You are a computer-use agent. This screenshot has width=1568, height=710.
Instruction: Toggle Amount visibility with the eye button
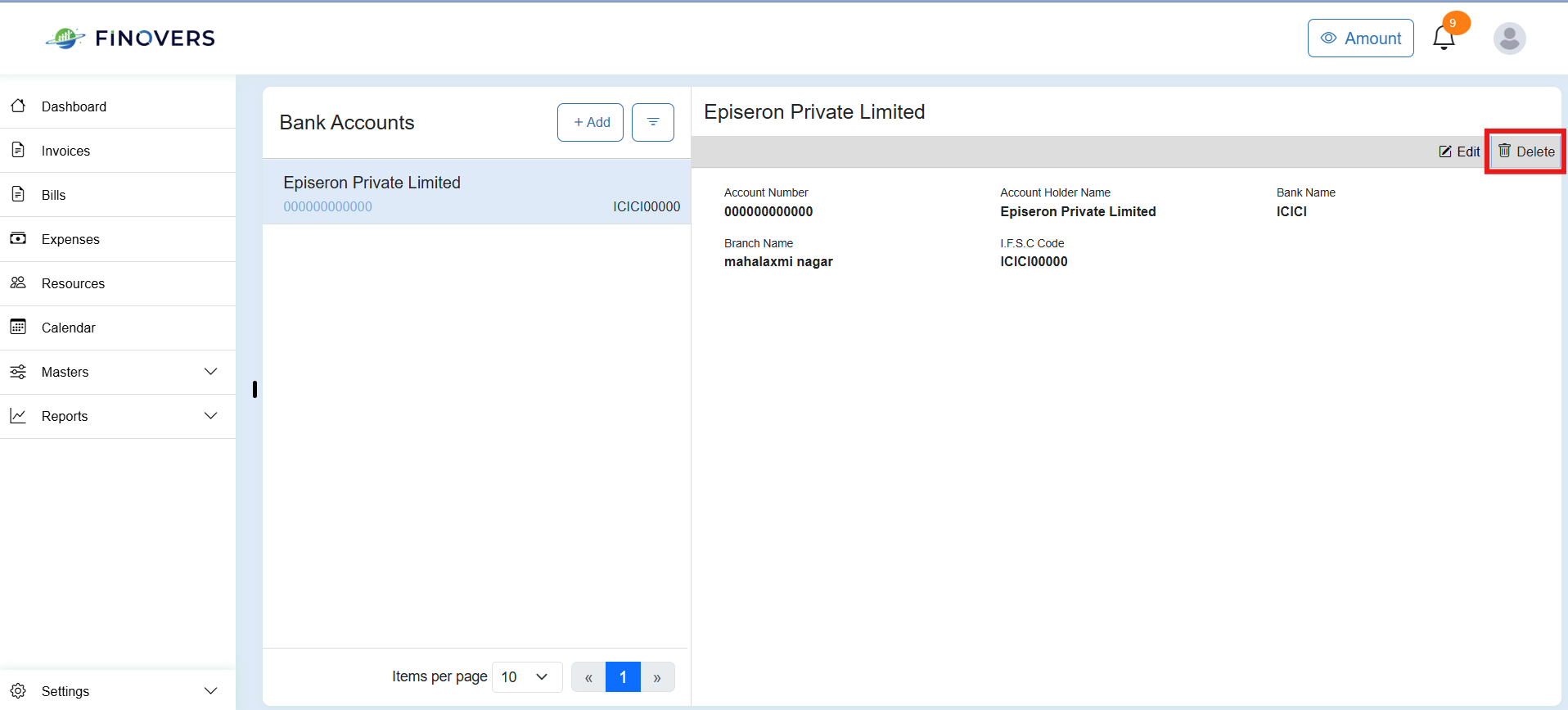[x=1360, y=38]
